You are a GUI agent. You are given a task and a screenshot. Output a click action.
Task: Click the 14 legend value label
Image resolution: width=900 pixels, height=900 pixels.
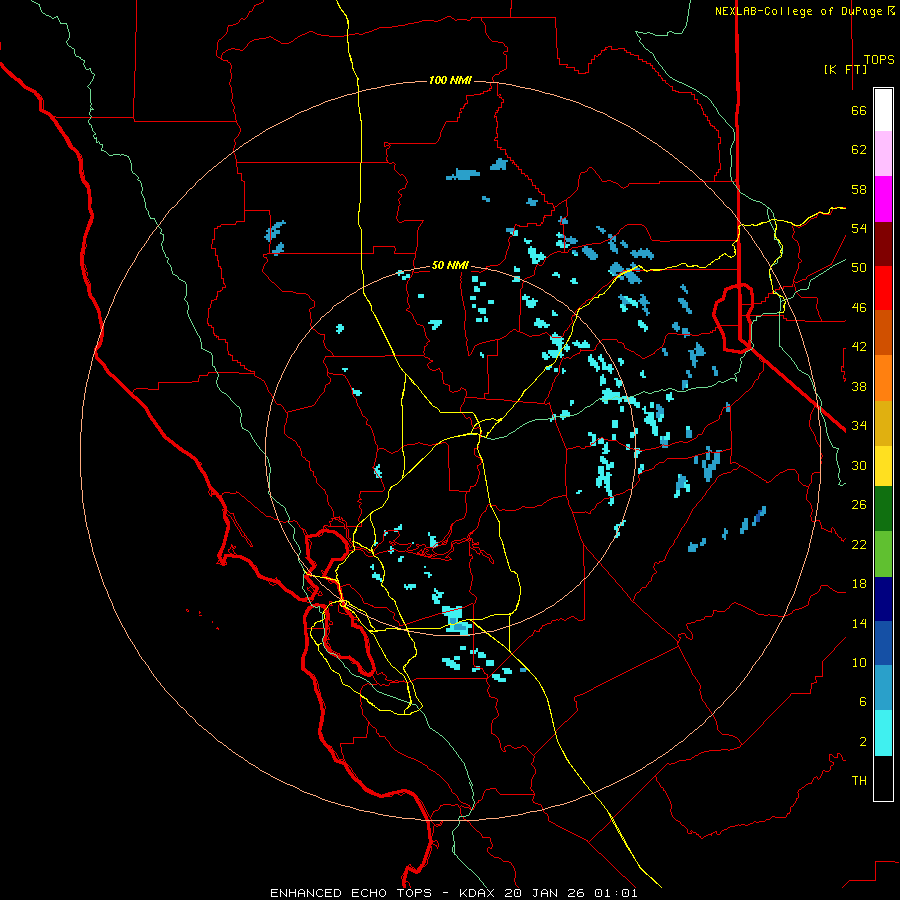pos(859,623)
